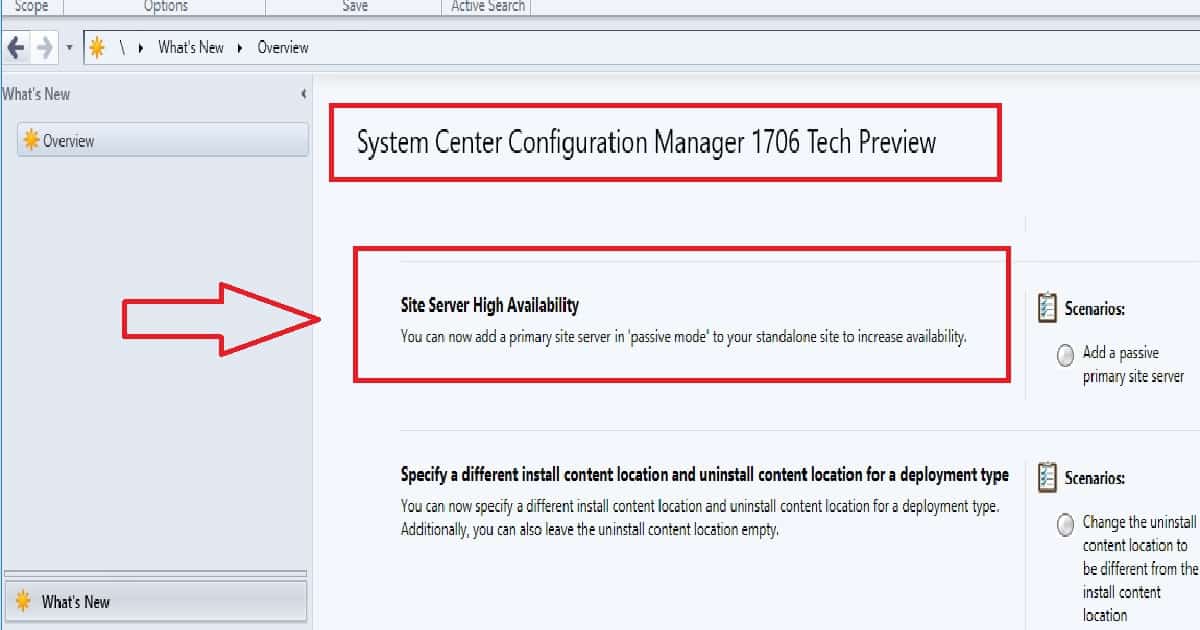
Task: Click star icon on What's New workspace
Action: tap(24, 602)
